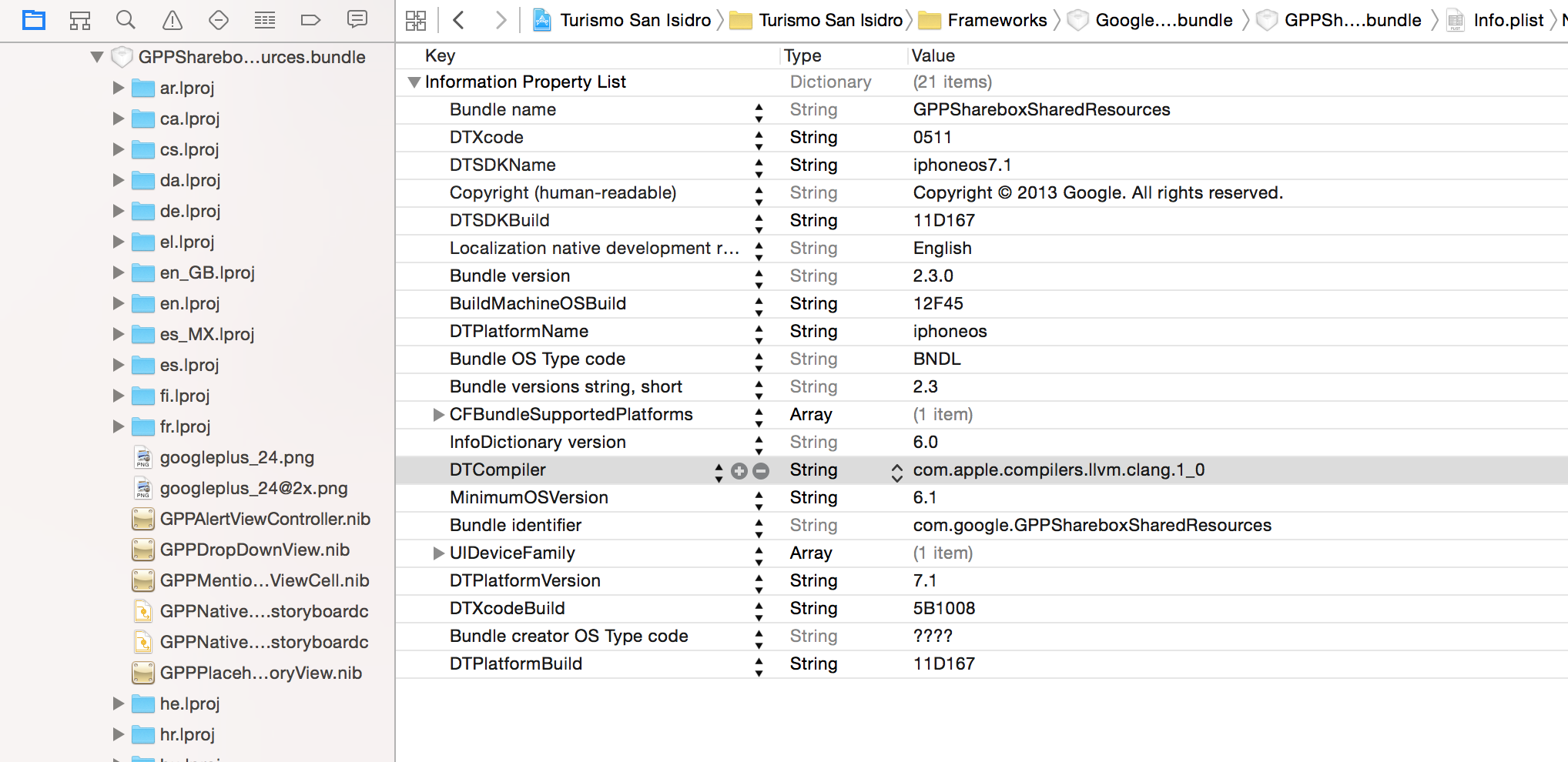Select the GPPDropDownView.nib file
The width and height of the screenshot is (1568, 762).
(254, 550)
